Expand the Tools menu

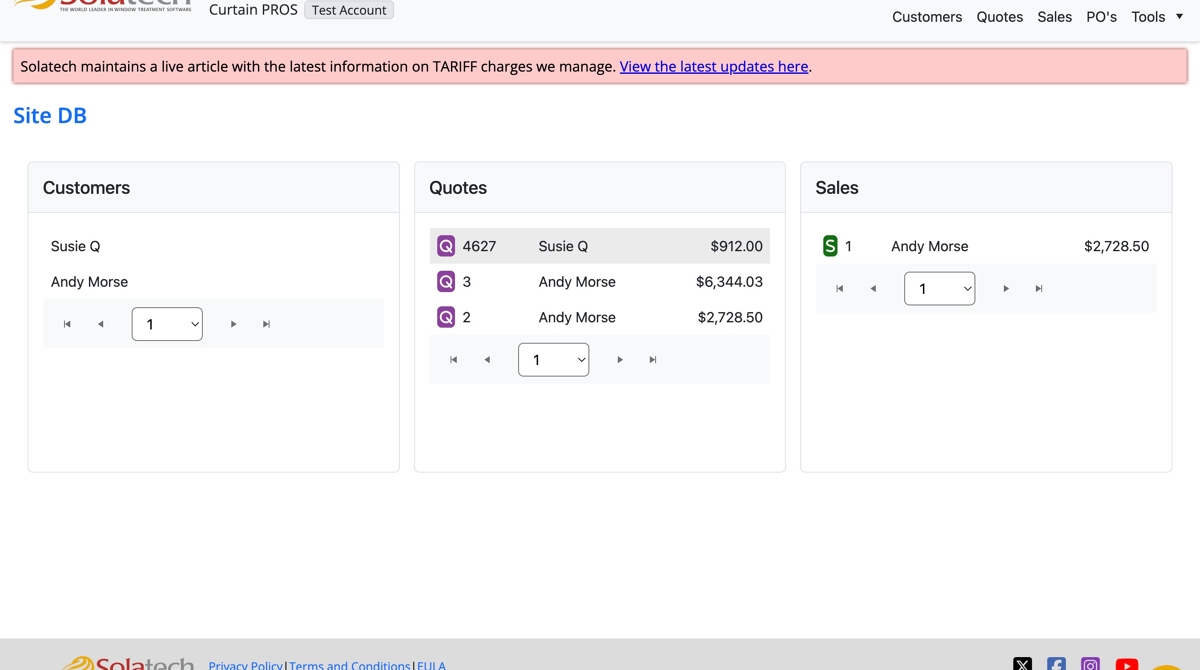[x=1157, y=17]
